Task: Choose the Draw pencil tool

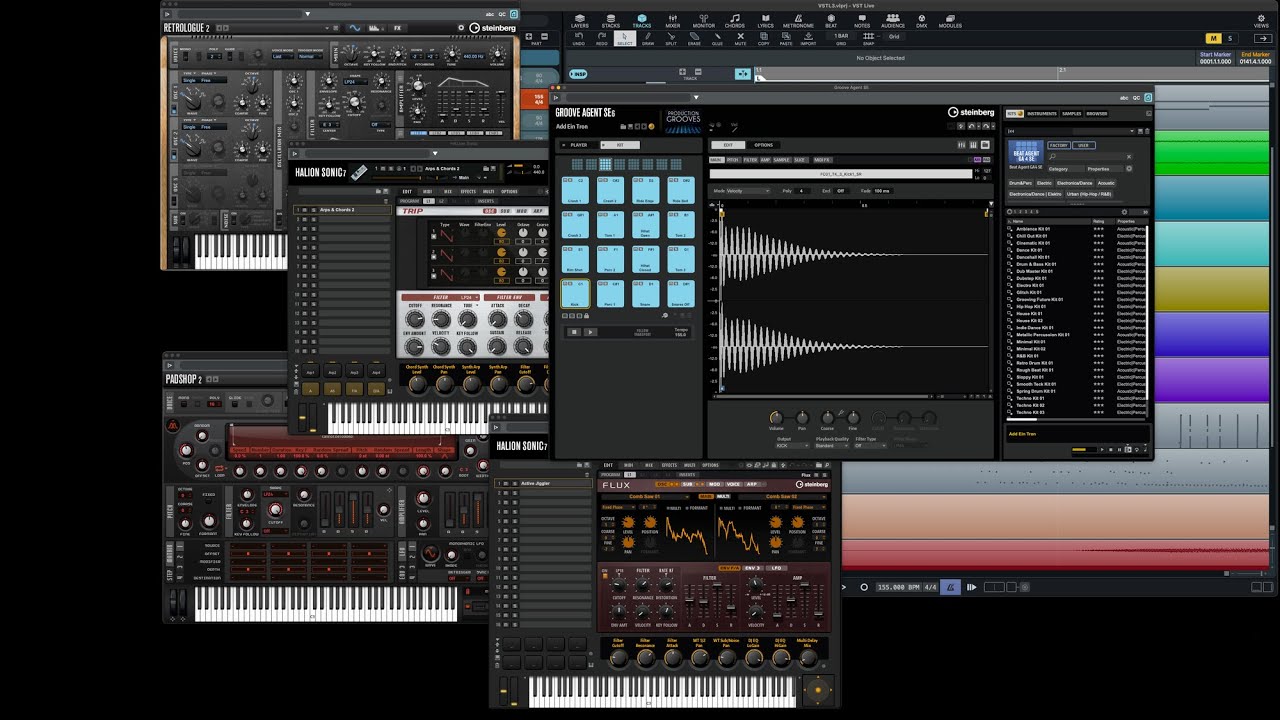Action: click(x=648, y=39)
